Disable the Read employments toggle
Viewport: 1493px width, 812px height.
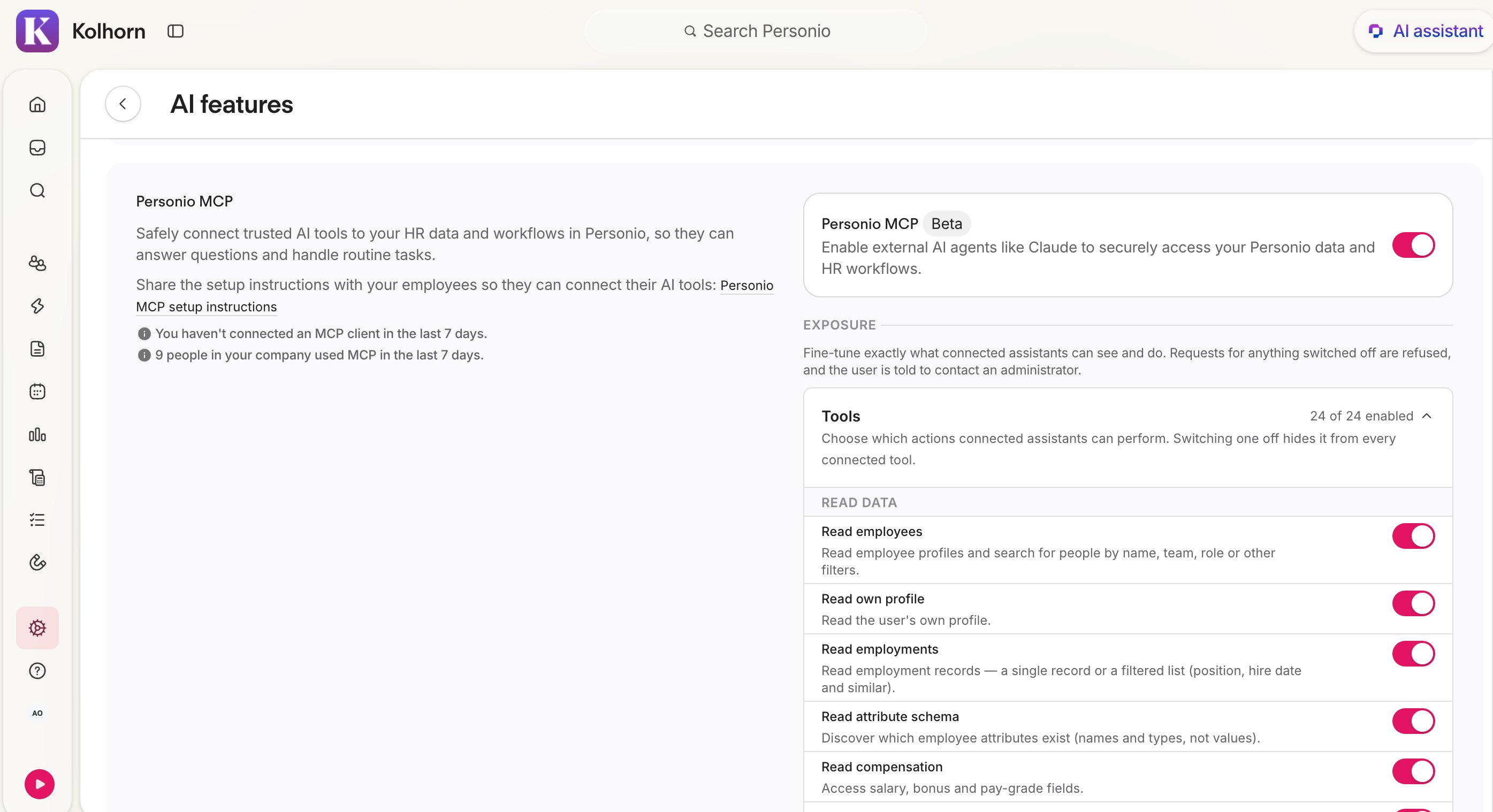[x=1413, y=653]
